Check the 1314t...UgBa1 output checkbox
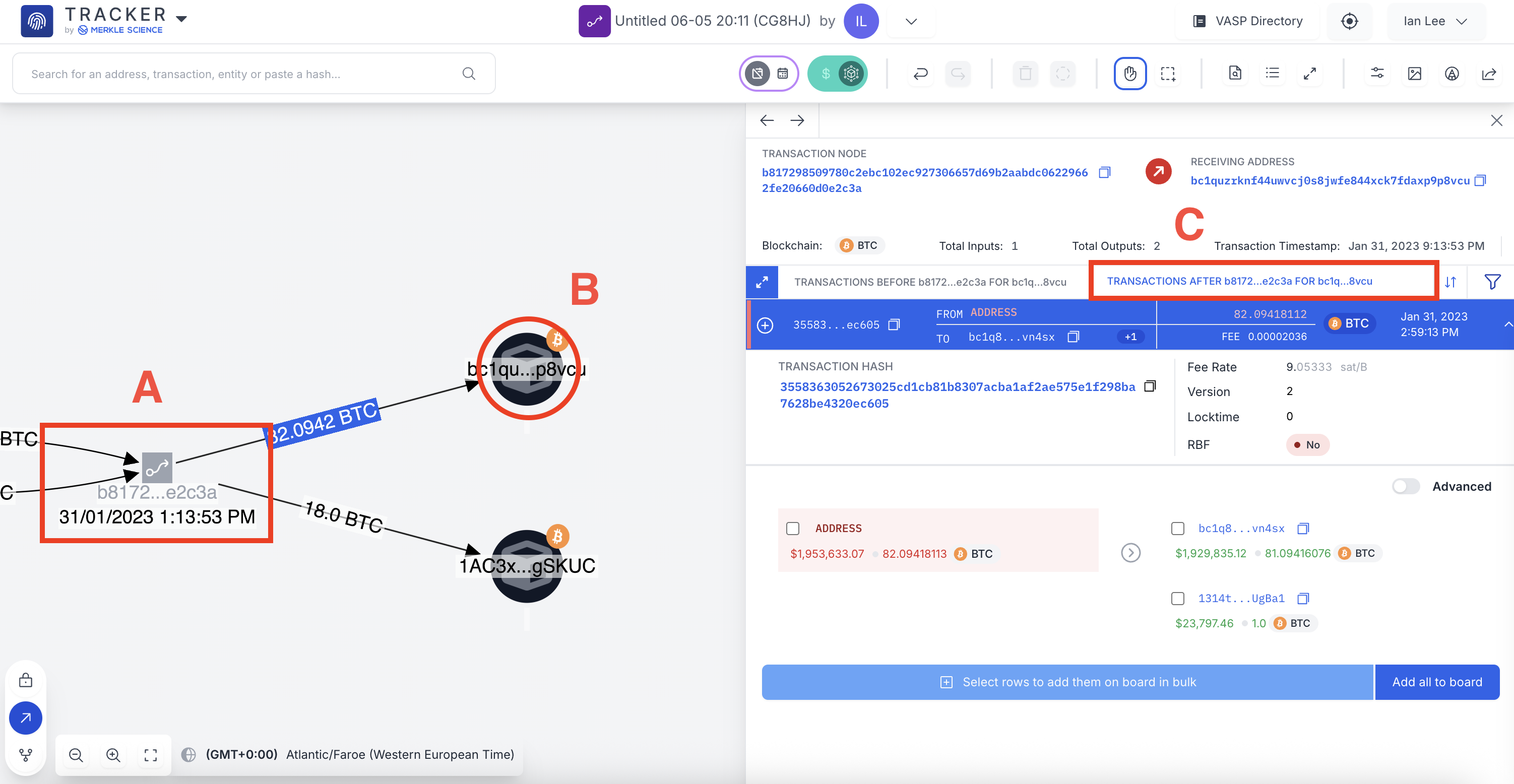 (1177, 598)
